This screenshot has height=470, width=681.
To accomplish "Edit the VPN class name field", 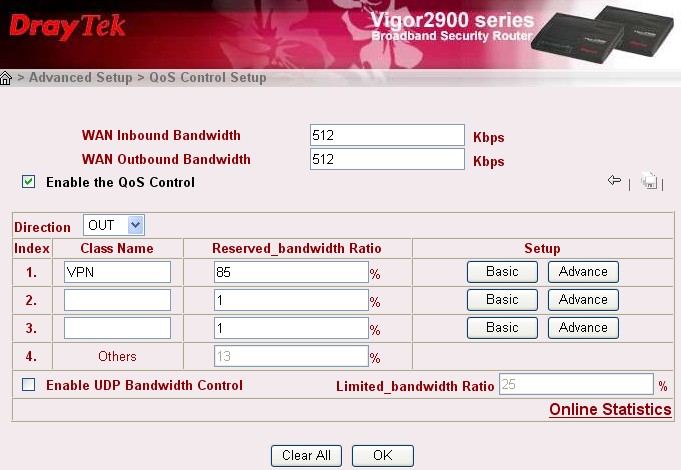I will click(117, 272).
